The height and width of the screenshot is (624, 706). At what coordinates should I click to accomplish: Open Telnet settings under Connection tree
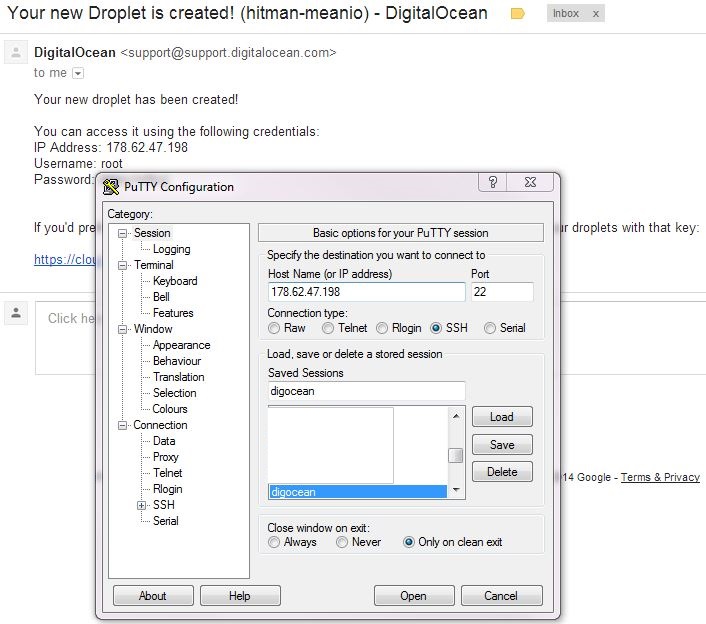(x=167, y=473)
